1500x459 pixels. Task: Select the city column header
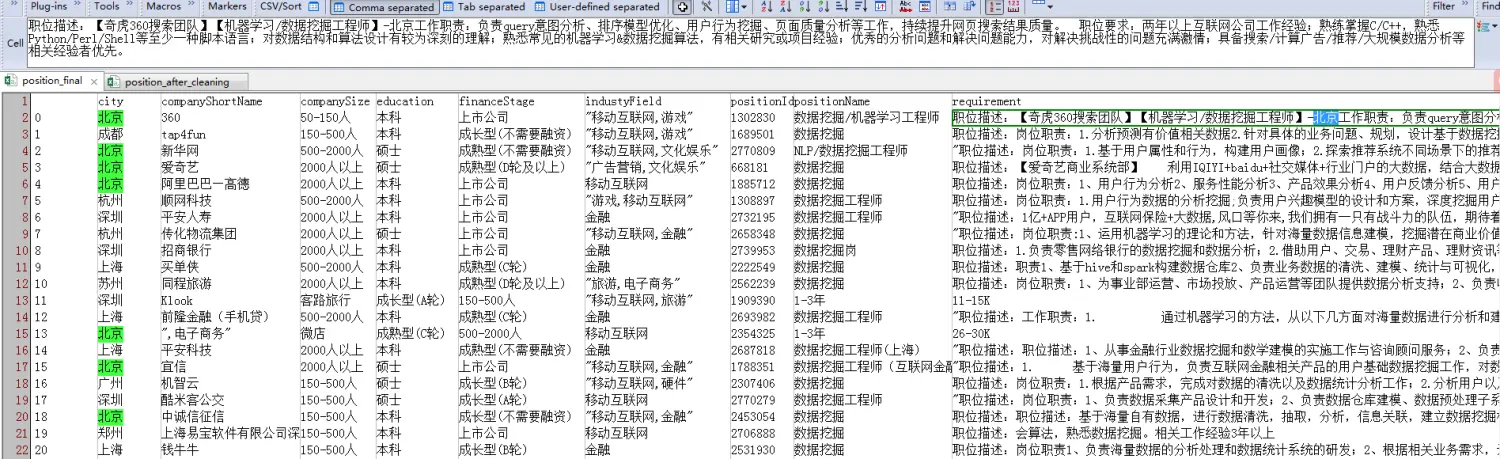(110, 102)
